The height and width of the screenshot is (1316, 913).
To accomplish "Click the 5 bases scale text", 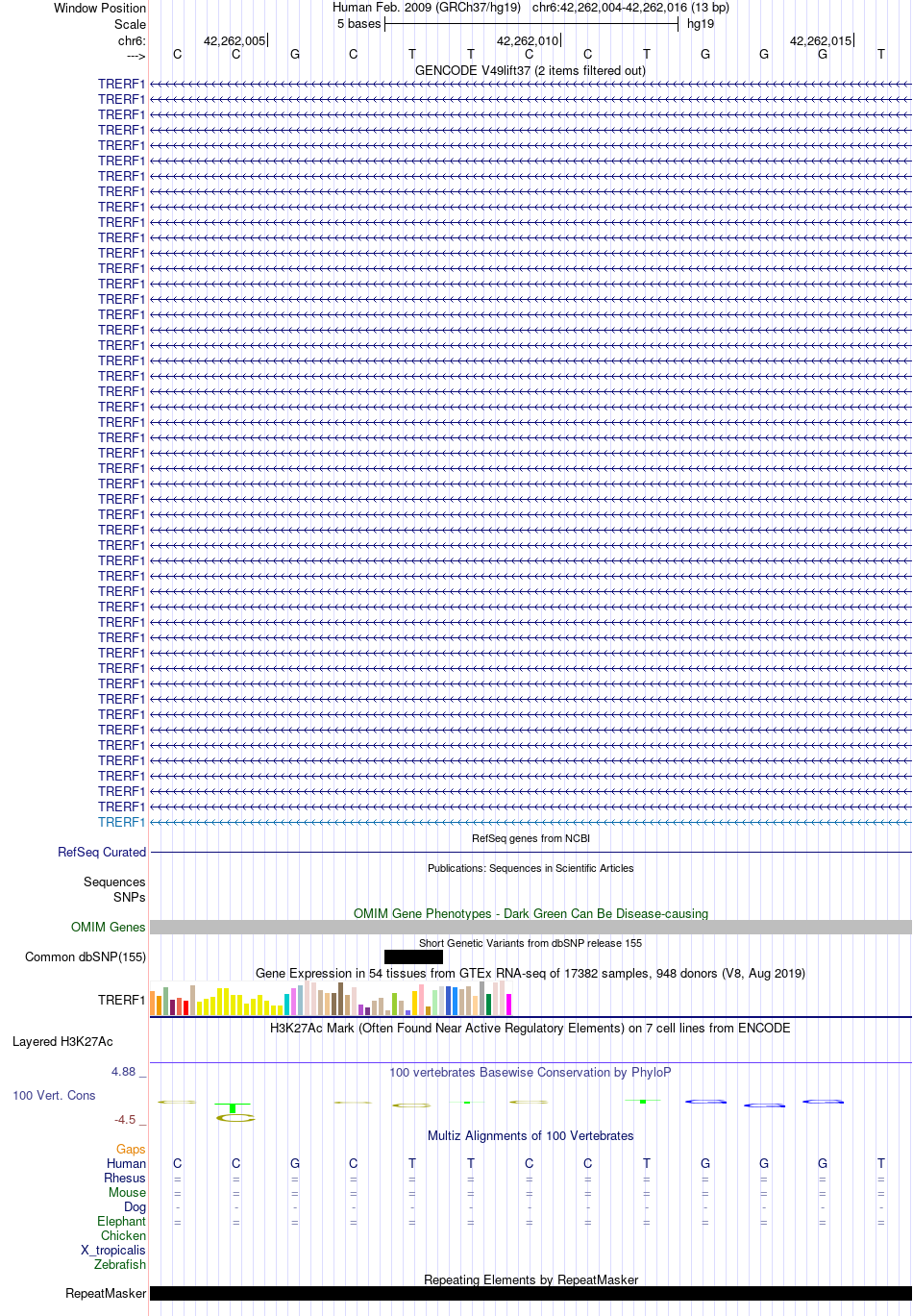I will (358, 24).
